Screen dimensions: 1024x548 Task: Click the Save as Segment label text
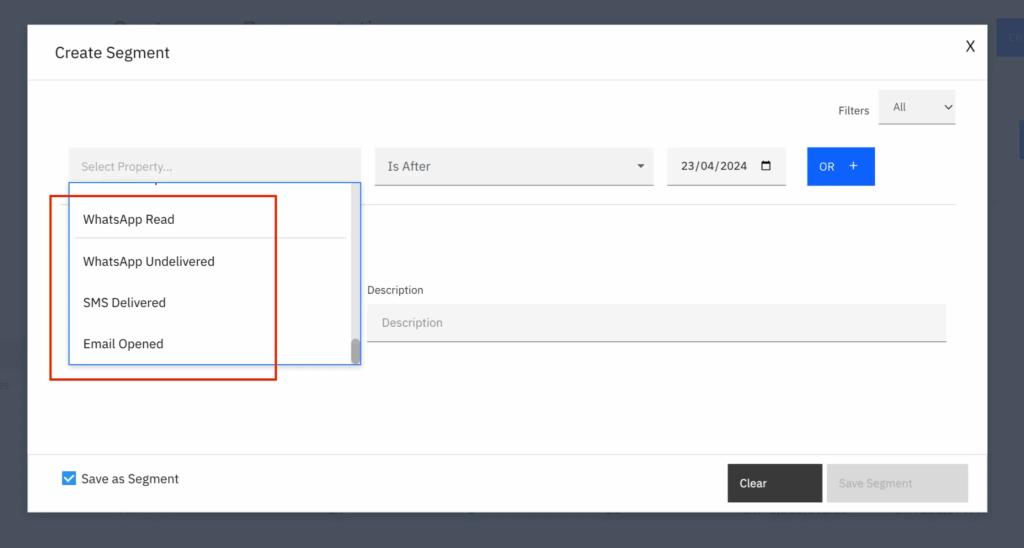[130, 479]
